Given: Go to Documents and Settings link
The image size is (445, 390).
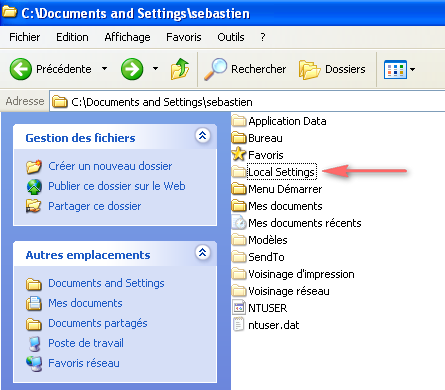Looking at the screenshot, I should click(x=106, y=283).
